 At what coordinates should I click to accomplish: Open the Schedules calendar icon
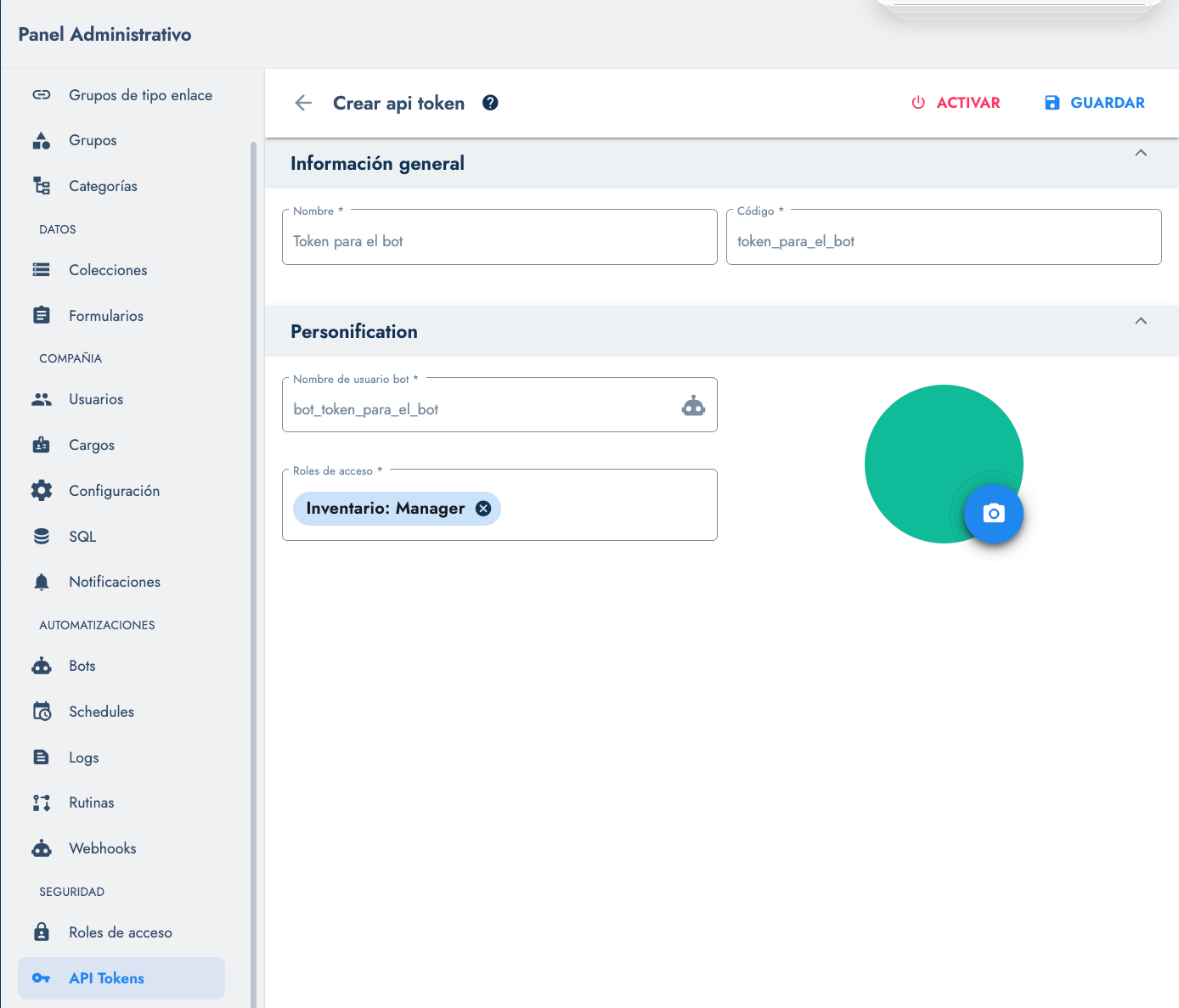(42, 711)
